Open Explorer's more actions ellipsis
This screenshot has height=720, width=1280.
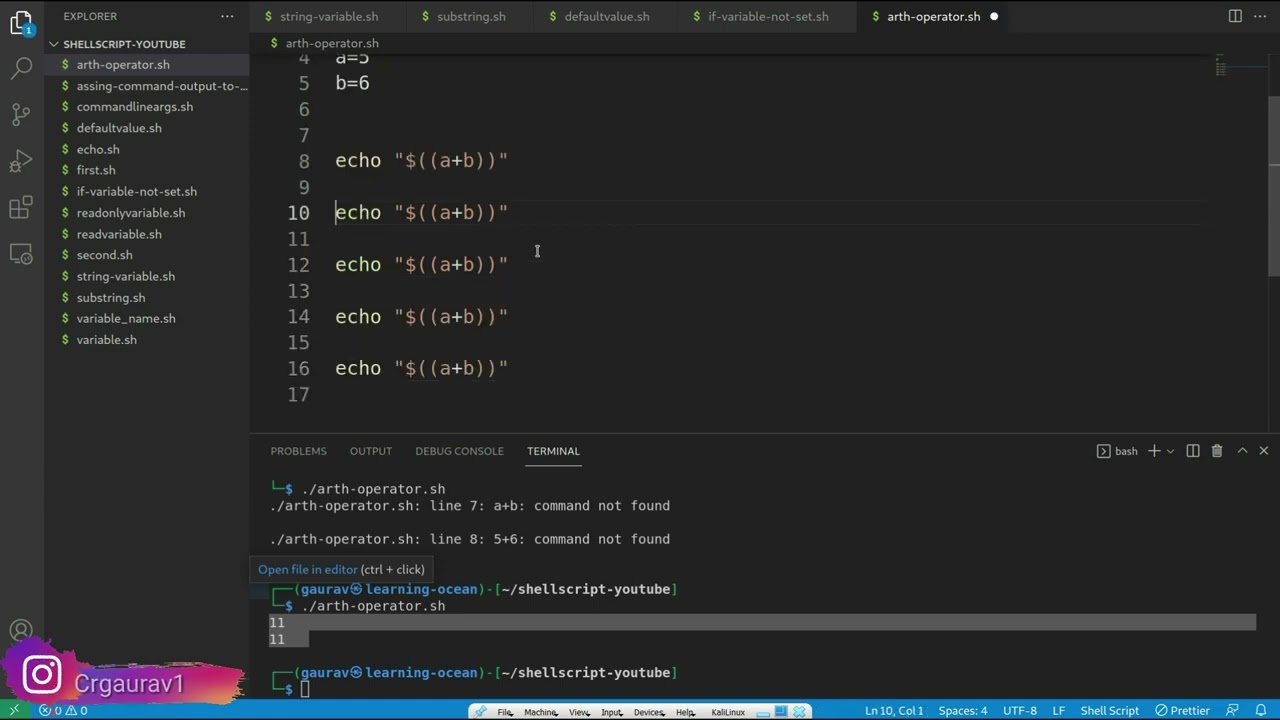click(x=227, y=16)
